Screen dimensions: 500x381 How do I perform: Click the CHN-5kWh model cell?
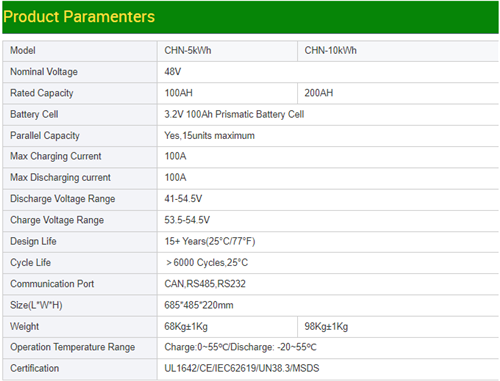click(227, 51)
